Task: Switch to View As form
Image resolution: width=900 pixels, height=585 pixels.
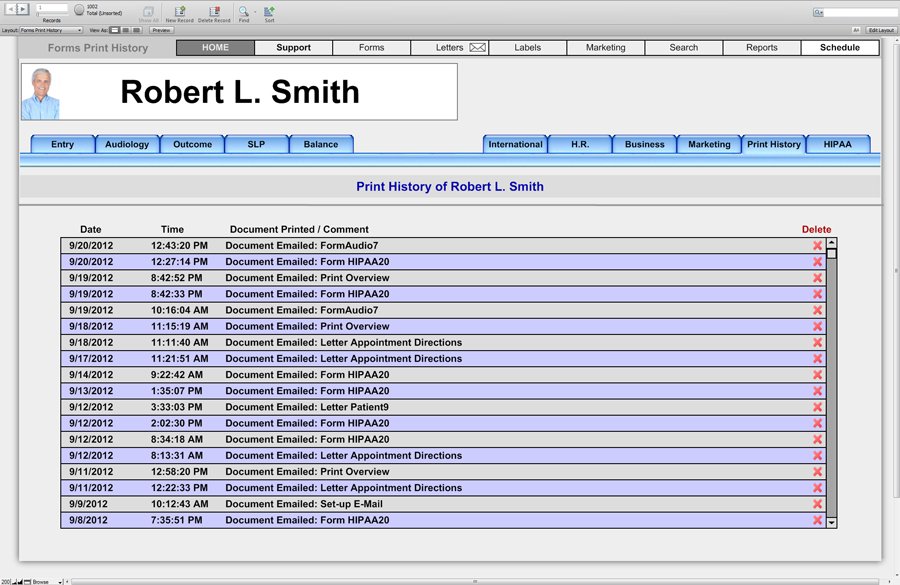Action: pyautogui.click(x=115, y=30)
